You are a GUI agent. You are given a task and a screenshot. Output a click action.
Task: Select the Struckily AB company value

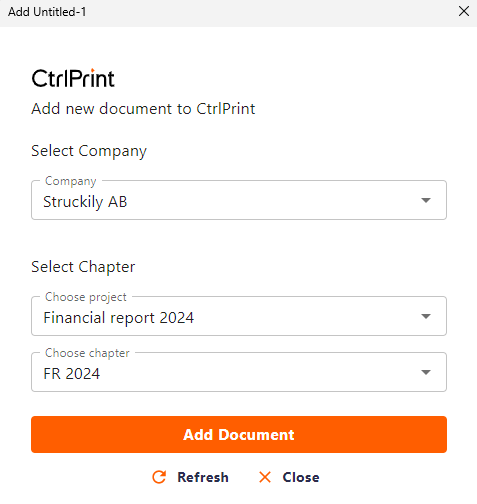coord(85,202)
